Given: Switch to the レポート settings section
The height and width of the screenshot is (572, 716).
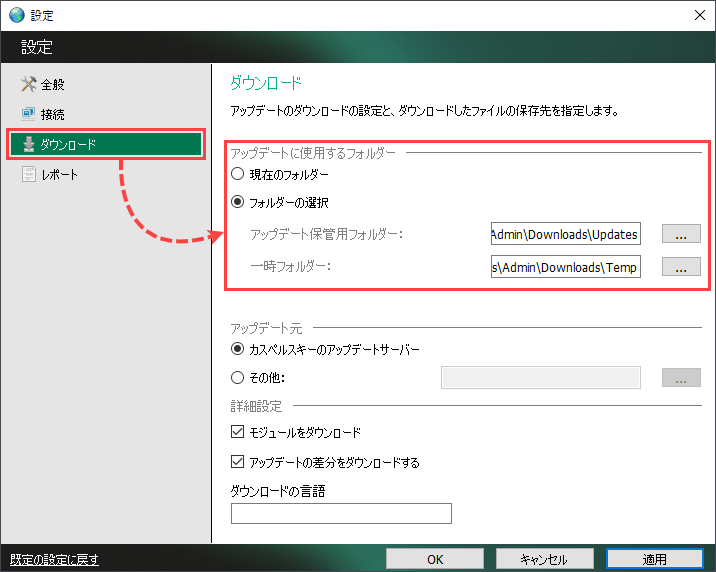Looking at the screenshot, I should (x=59, y=175).
